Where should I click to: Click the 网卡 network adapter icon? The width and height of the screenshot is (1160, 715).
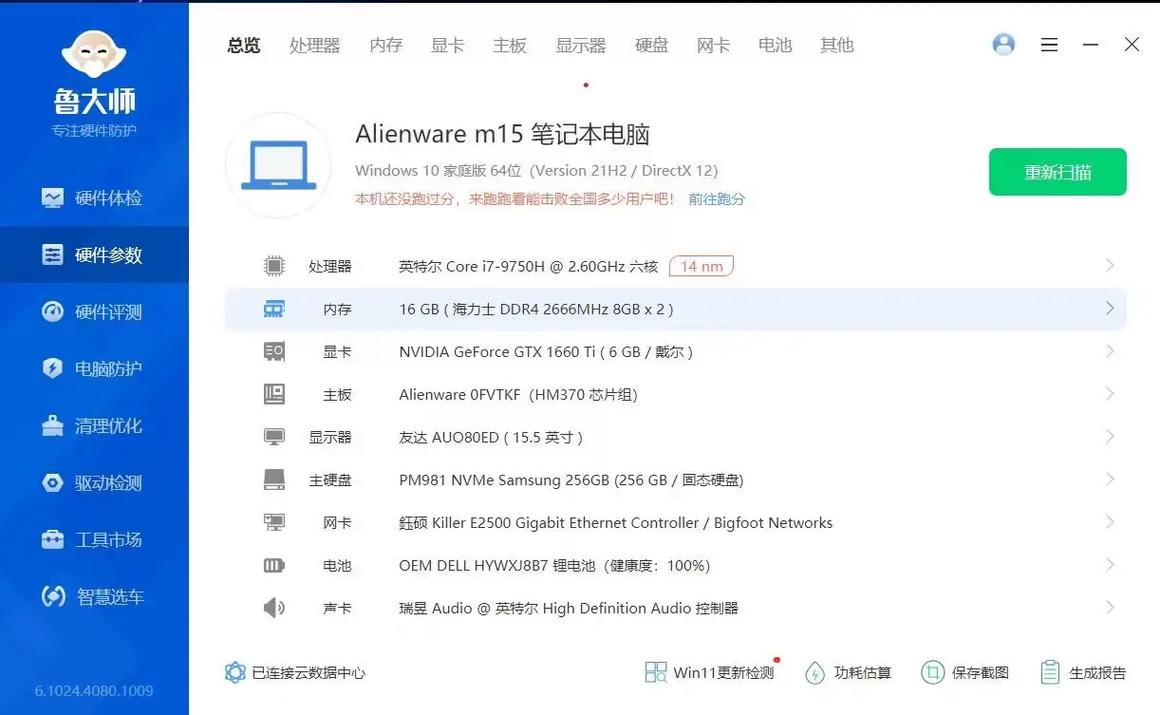274,523
